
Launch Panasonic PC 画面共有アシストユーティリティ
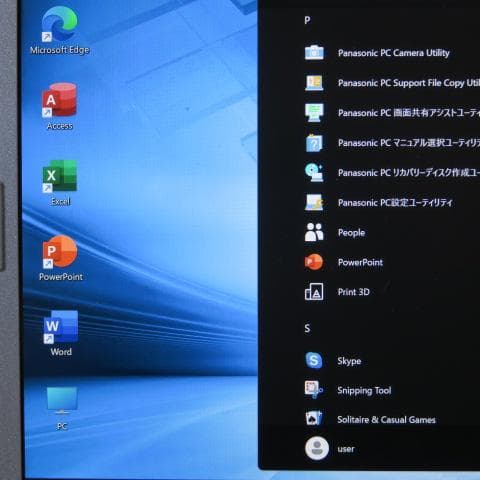pyautogui.click(x=409, y=113)
